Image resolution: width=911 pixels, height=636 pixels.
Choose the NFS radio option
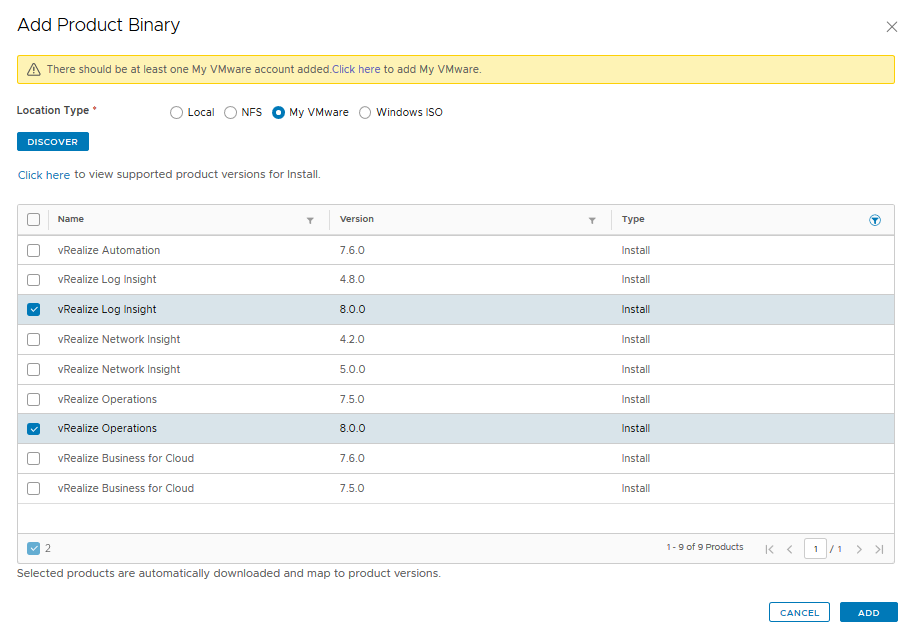click(x=231, y=113)
